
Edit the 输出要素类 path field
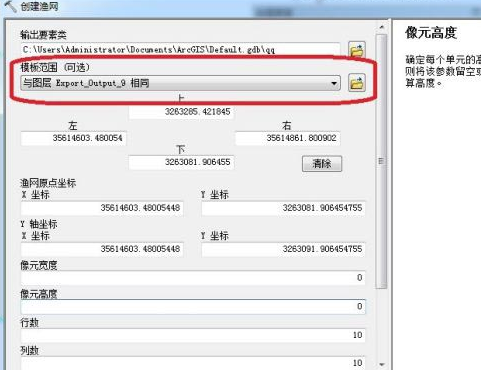(x=180, y=50)
